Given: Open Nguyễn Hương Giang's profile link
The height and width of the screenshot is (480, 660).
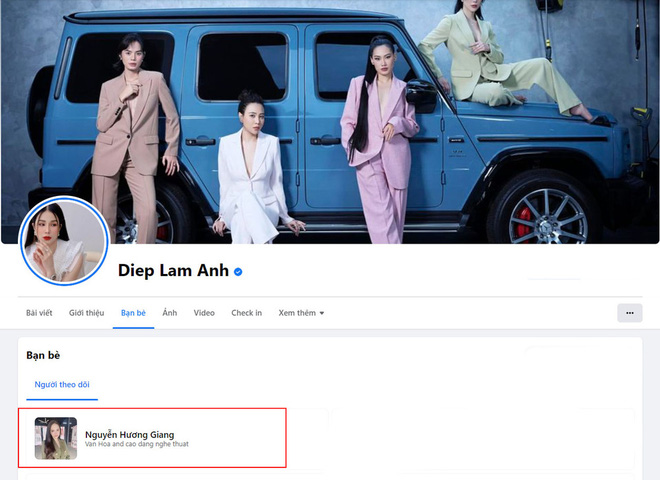Looking at the screenshot, I should point(130,435).
